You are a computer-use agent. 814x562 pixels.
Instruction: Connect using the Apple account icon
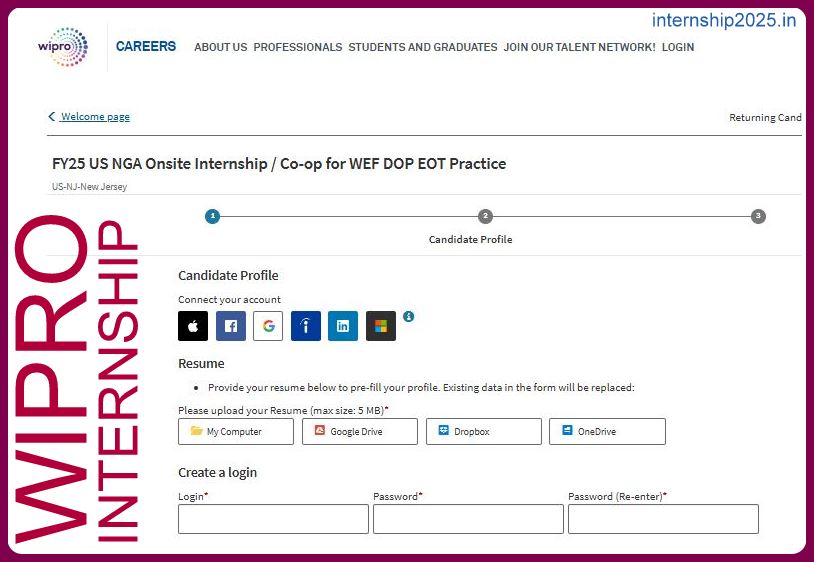[193, 326]
